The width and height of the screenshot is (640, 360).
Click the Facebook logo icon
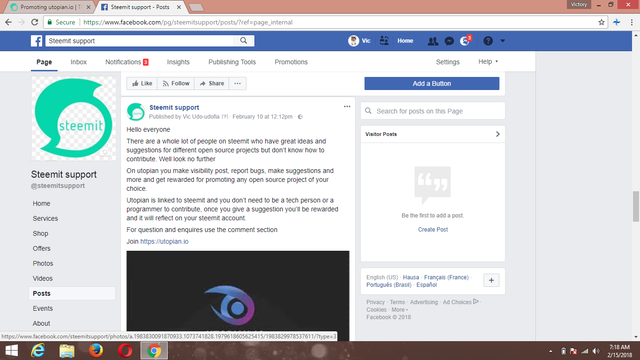pos(36,41)
